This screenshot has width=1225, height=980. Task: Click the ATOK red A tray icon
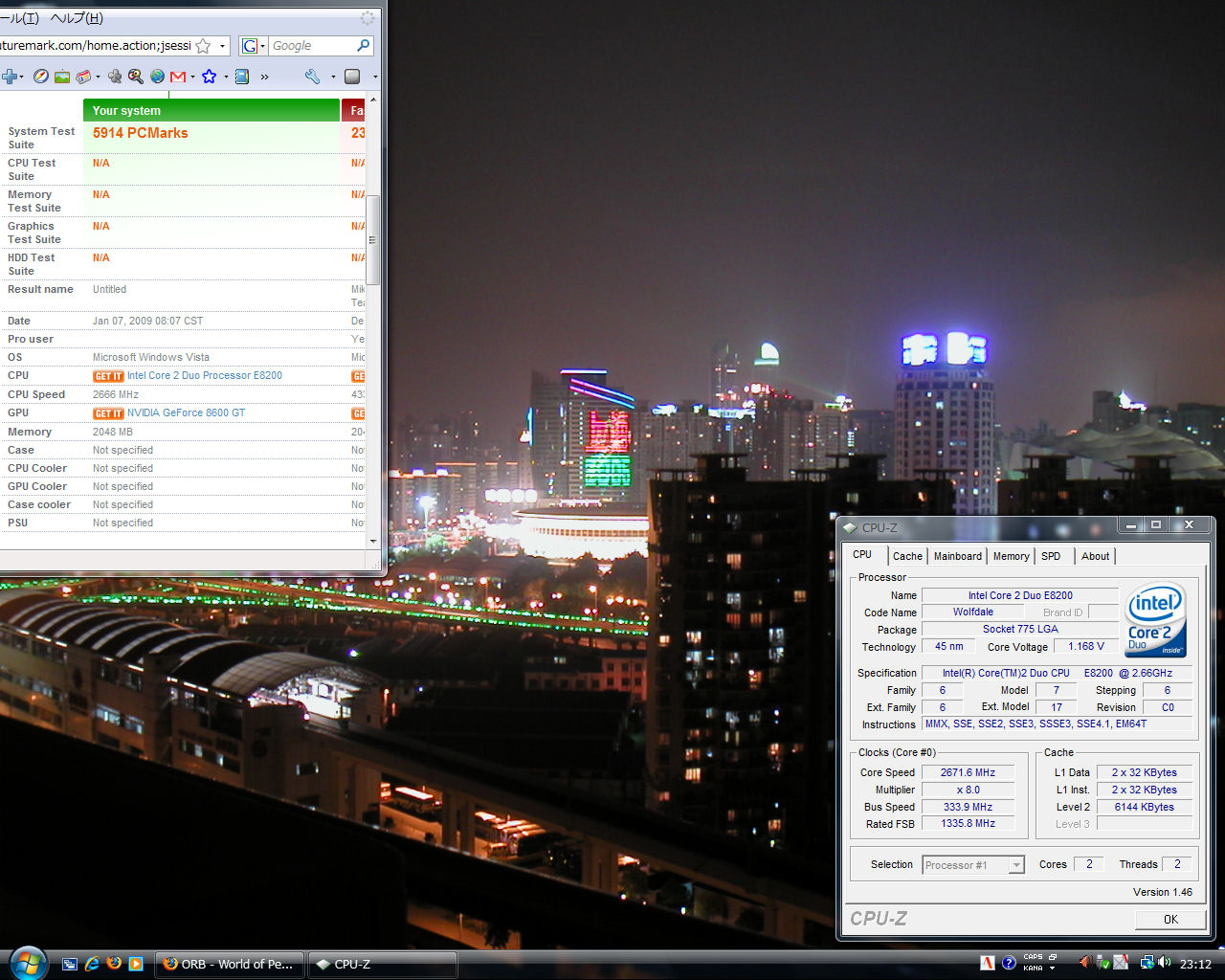click(988, 963)
